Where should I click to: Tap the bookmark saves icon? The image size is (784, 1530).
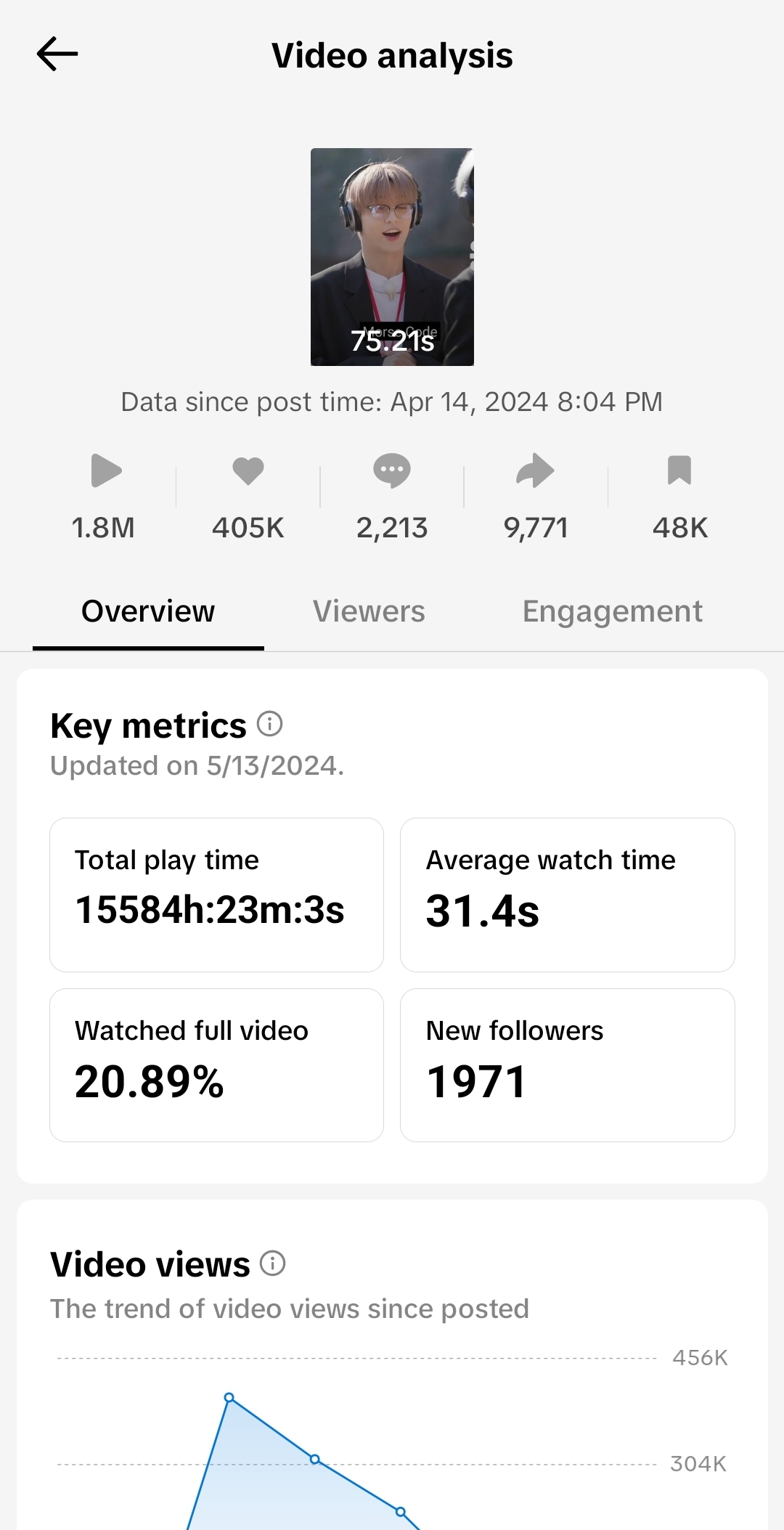coord(679,471)
